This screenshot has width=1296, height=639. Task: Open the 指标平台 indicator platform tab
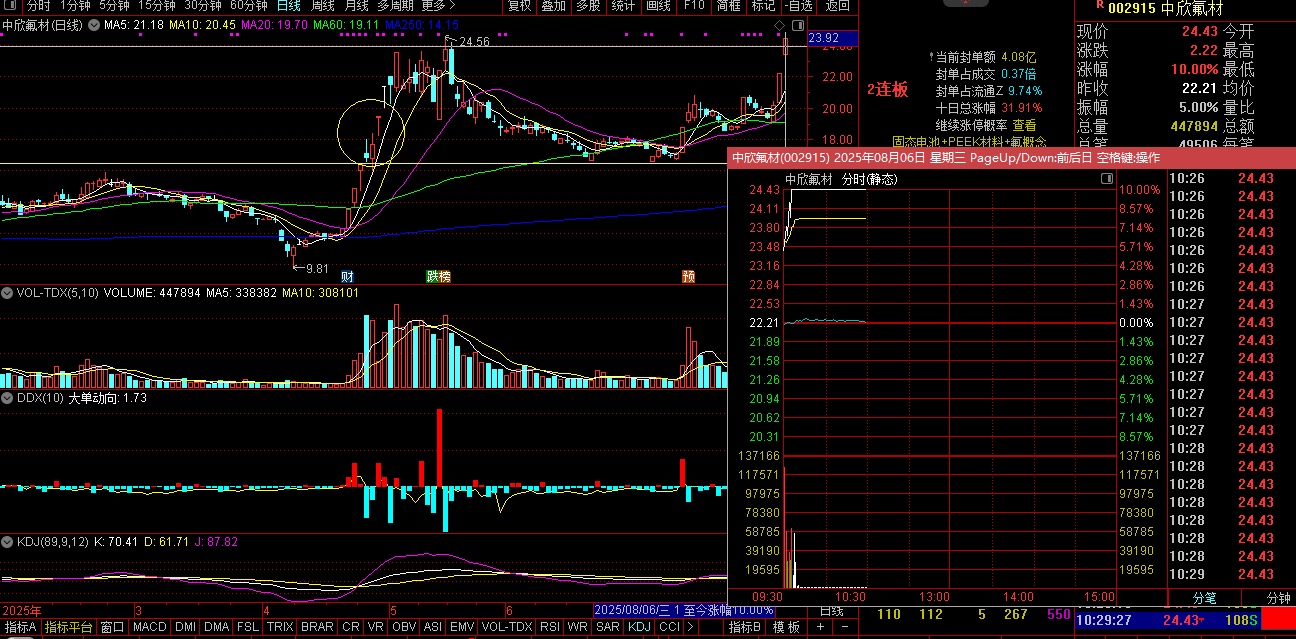coord(69,627)
